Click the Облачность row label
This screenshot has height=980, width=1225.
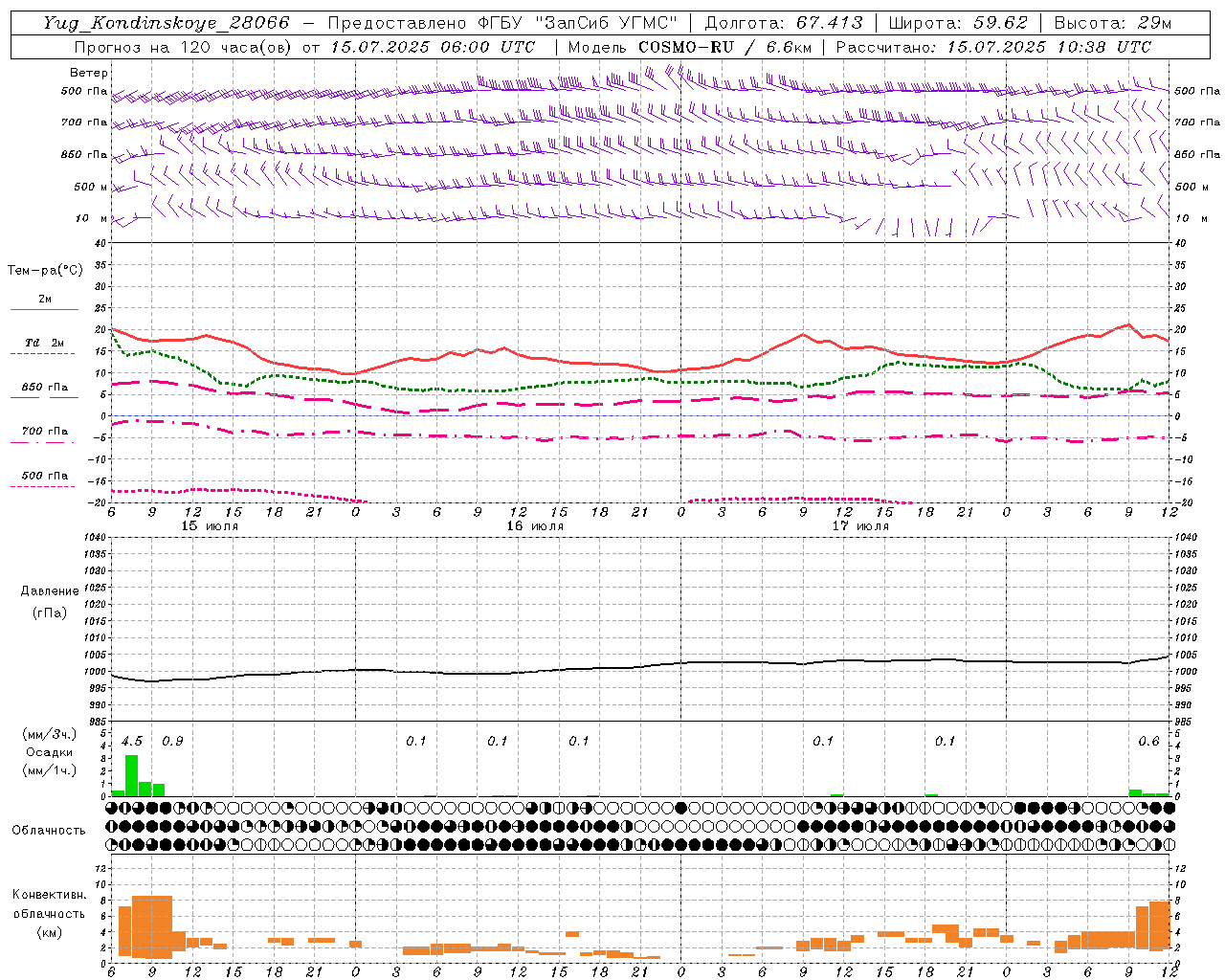coord(49,831)
